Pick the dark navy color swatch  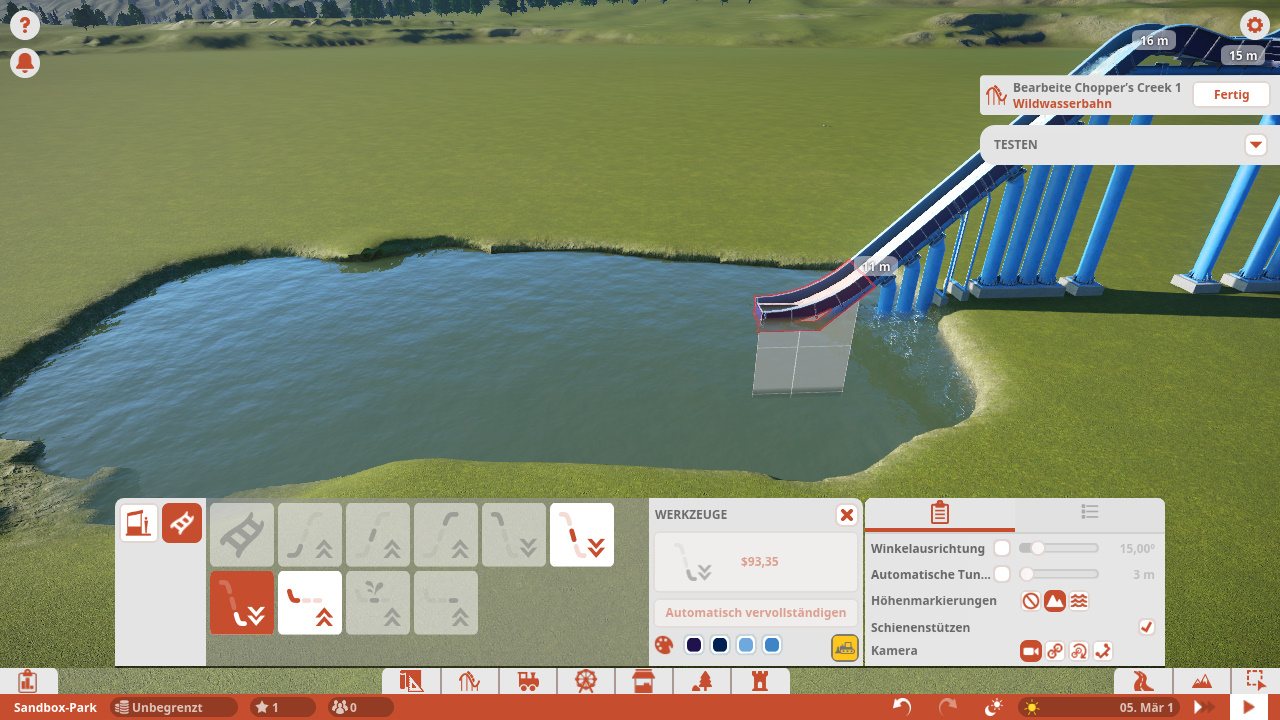(720, 645)
